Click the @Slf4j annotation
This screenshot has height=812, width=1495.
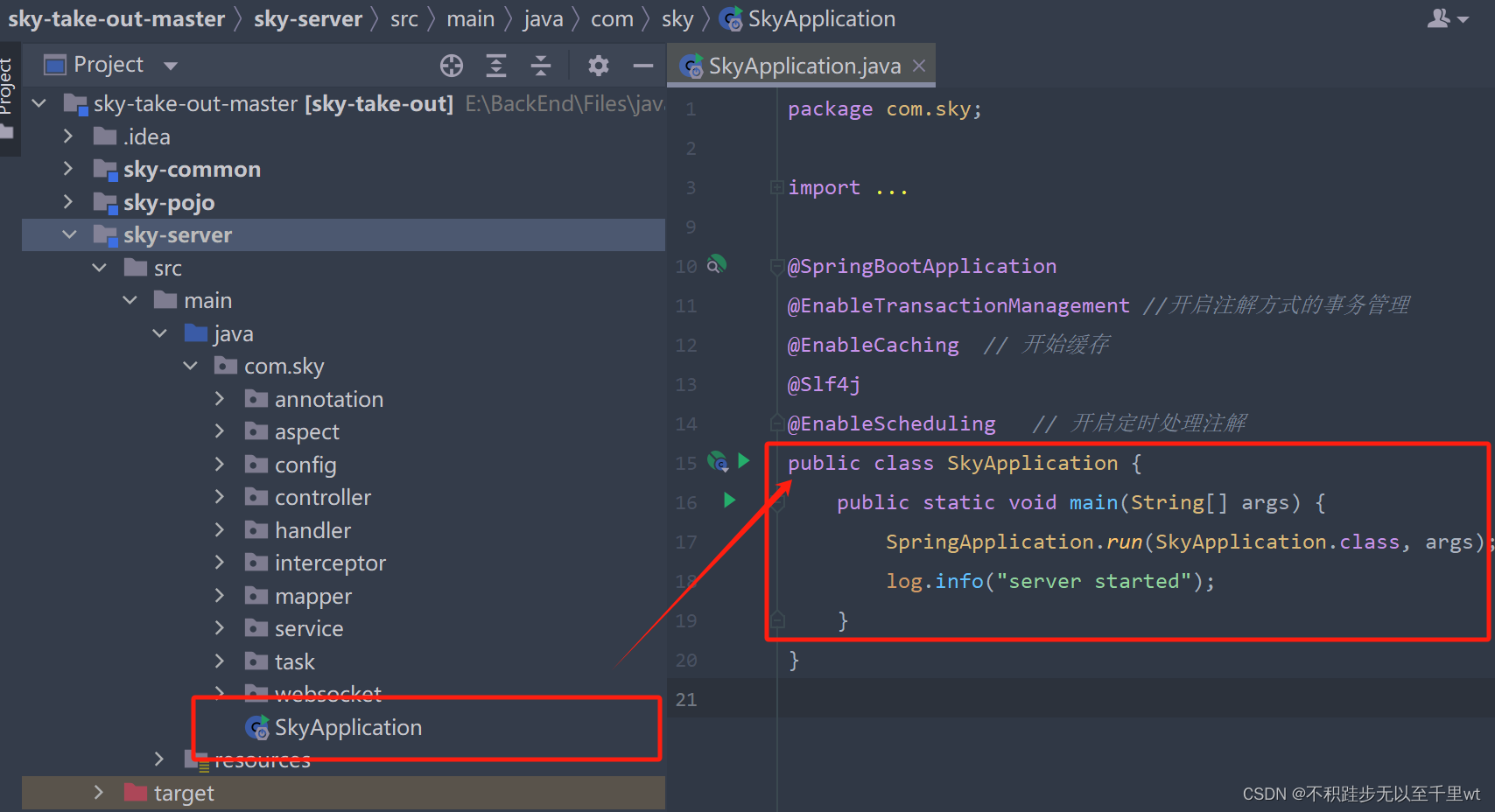point(824,384)
